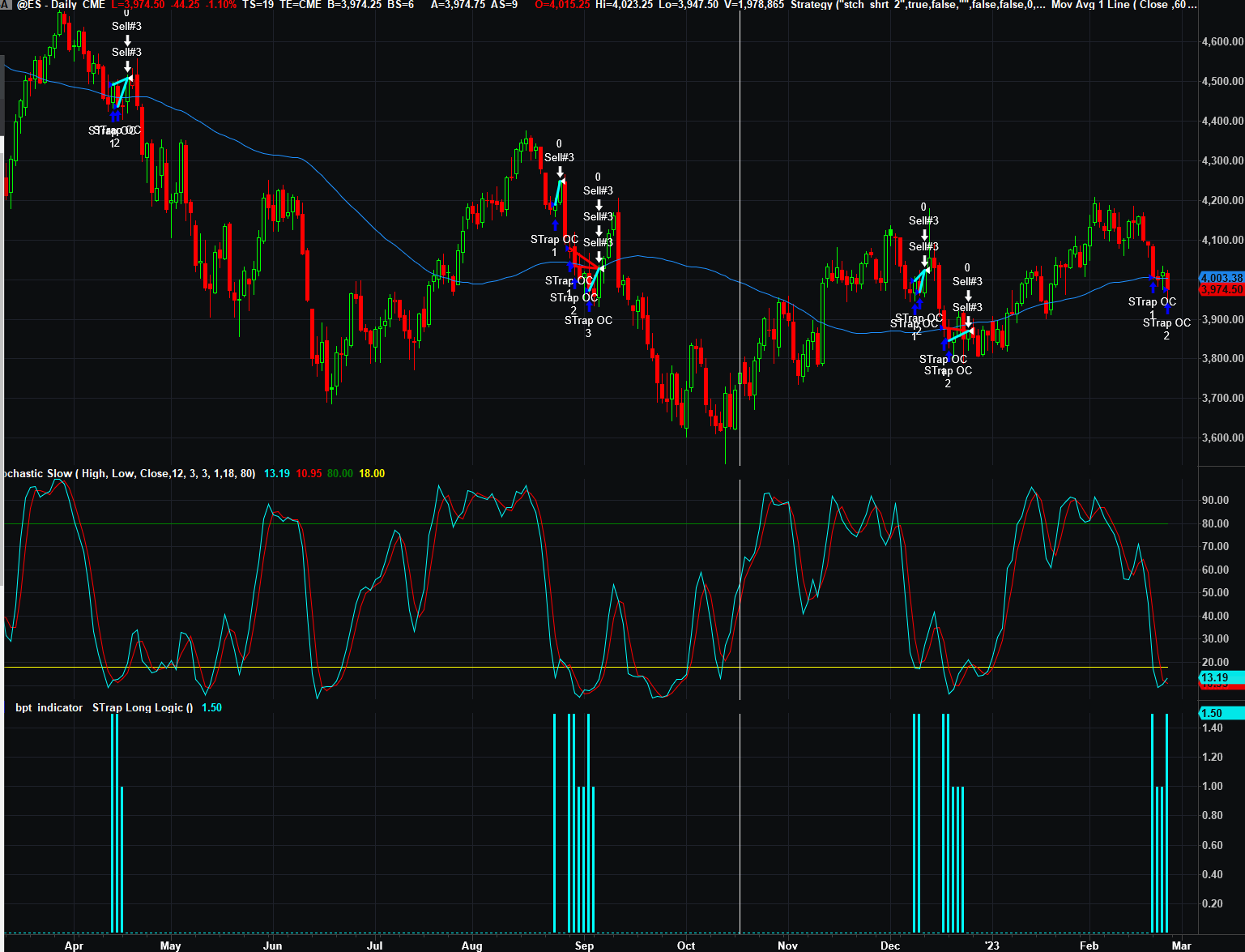The height and width of the screenshot is (952, 1245).
Task: Click the 'A' analysis icon at top-left
Action: coord(6,5)
